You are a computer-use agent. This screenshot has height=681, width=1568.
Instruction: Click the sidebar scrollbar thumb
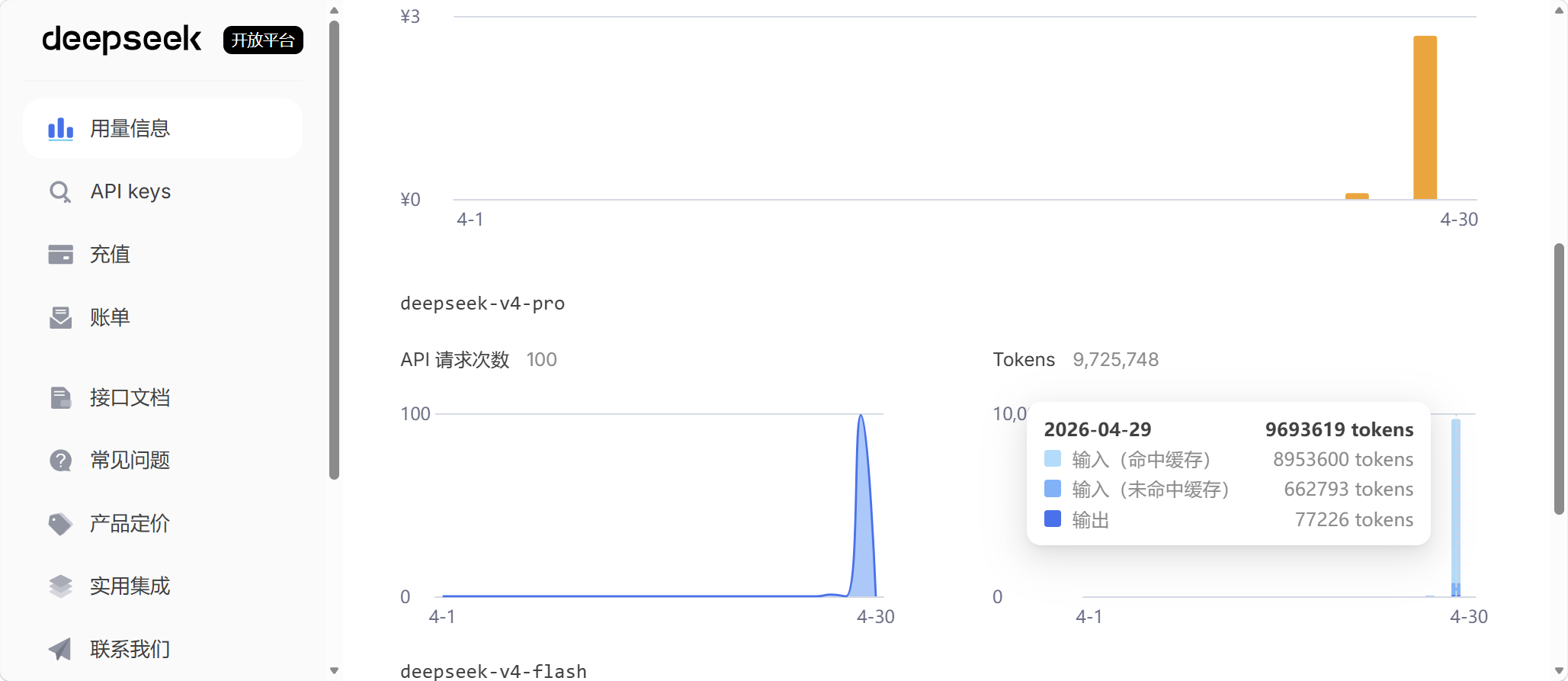[334, 250]
